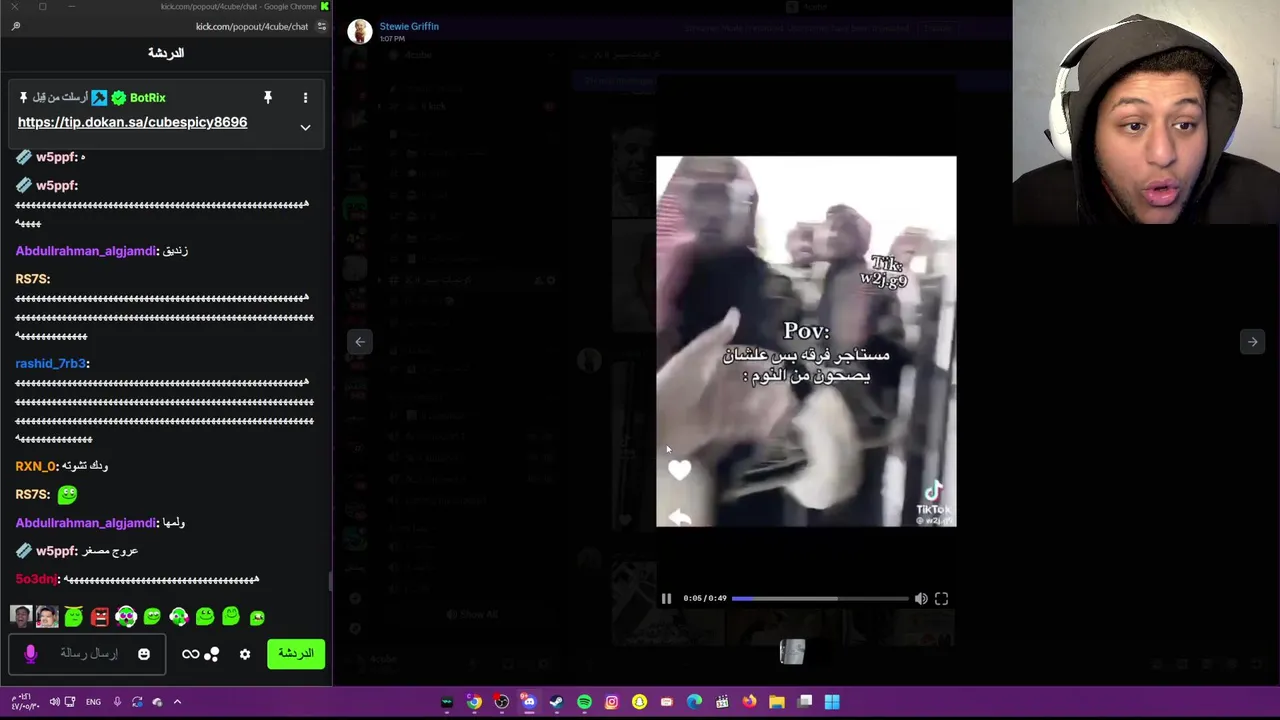Click green emote in RS7S message
The height and width of the screenshot is (720, 1280).
click(x=67, y=494)
